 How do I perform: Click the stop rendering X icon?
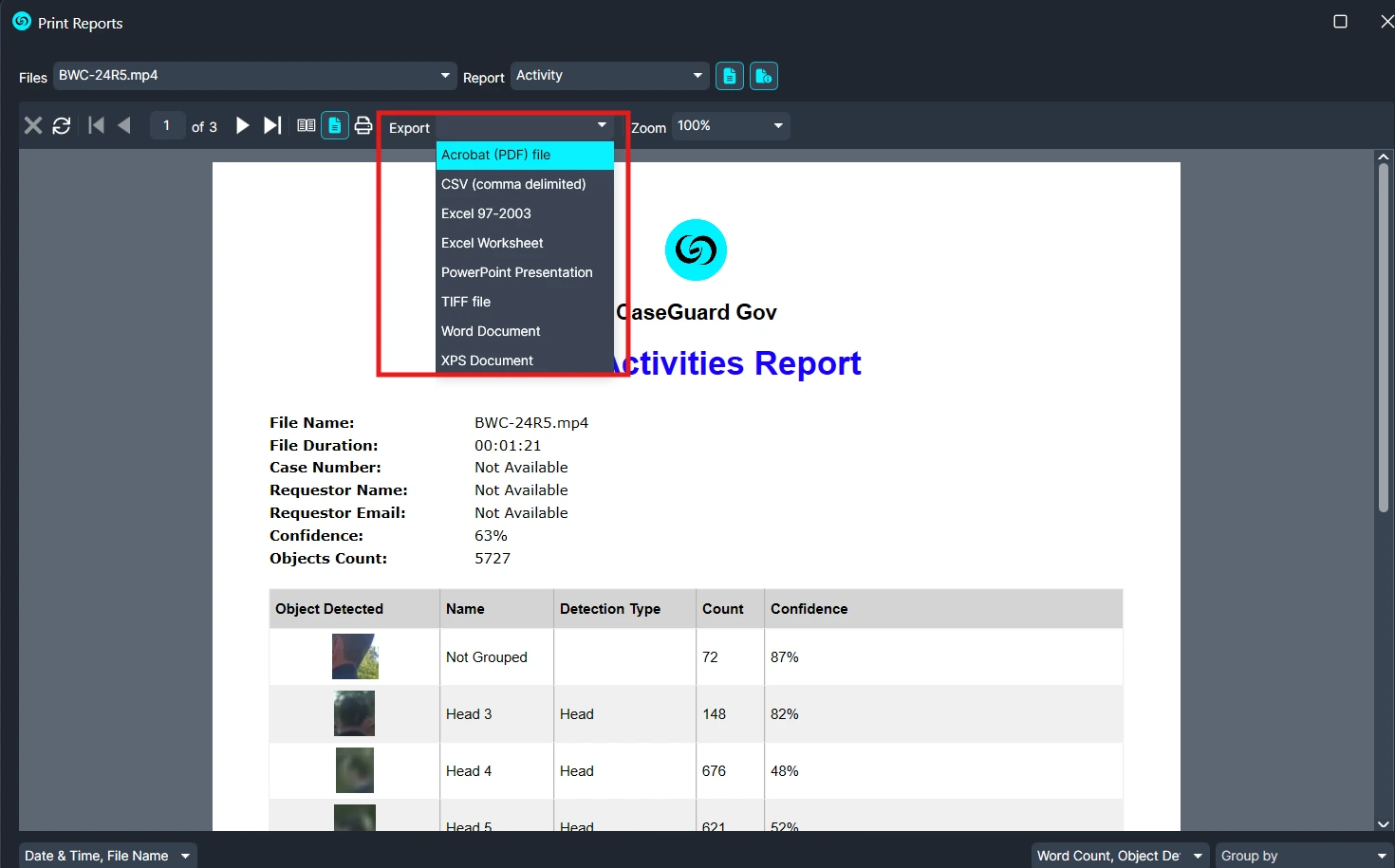point(33,125)
